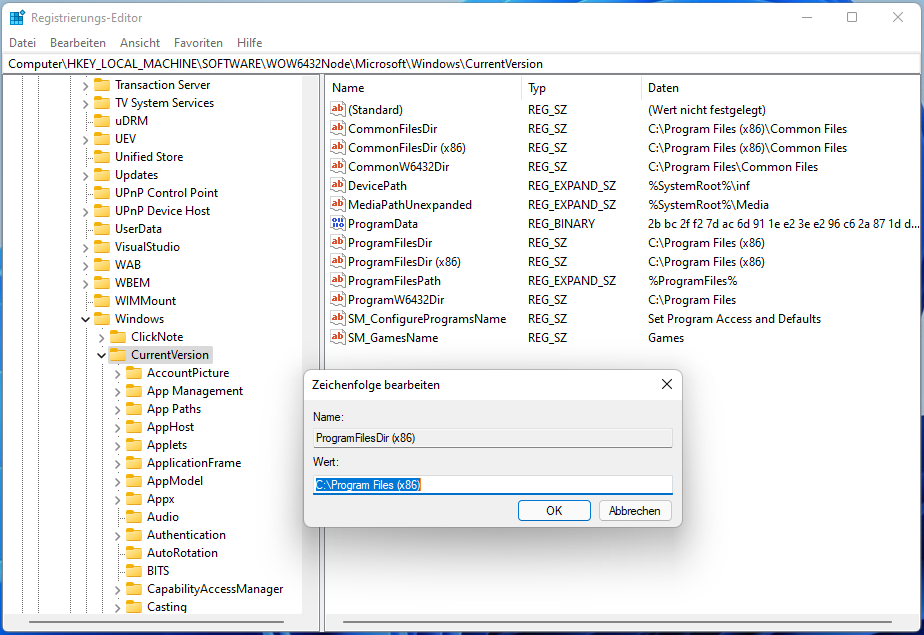
Task: Close the Zeichenfolge bearbeiten dialog
Action: (x=666, y=384)
